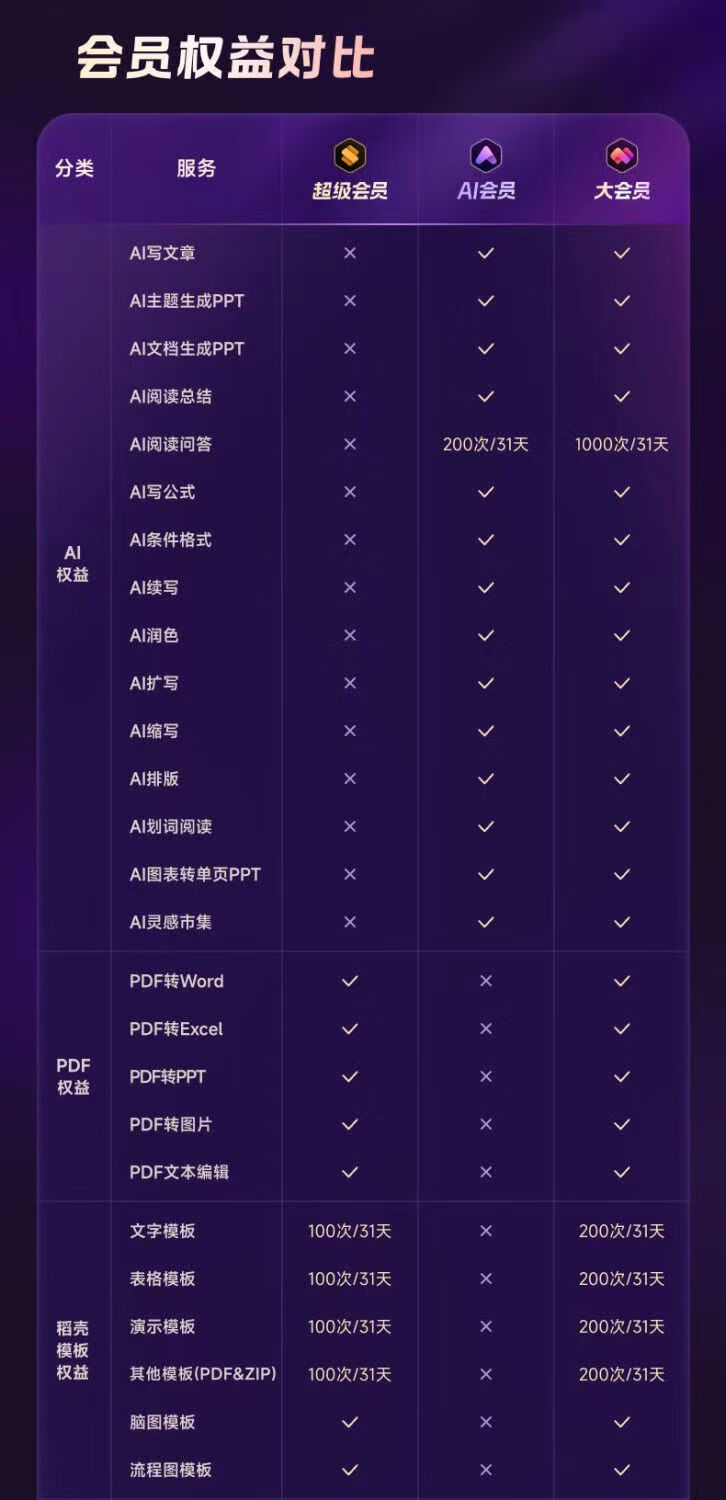Image resolution: width=726 pixels, height=1500 pixels.
Task: Click 流程图模板 cross under AI会员
Action: [486, 1470]
